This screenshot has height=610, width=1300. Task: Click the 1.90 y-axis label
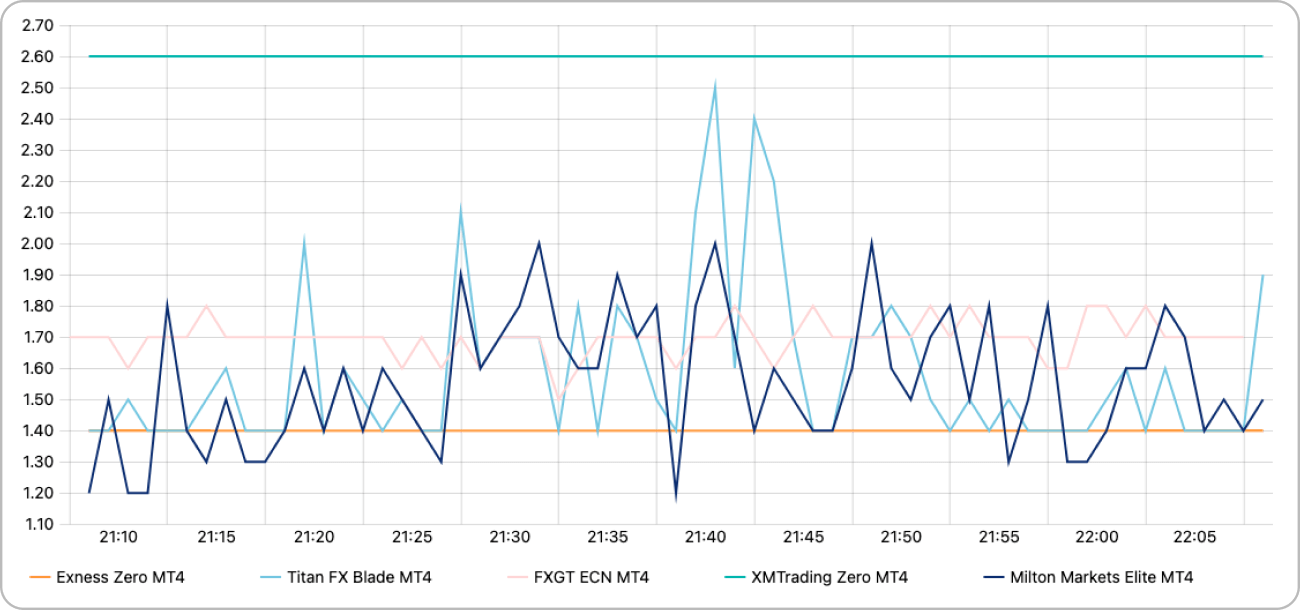click(x=38, y=274)
